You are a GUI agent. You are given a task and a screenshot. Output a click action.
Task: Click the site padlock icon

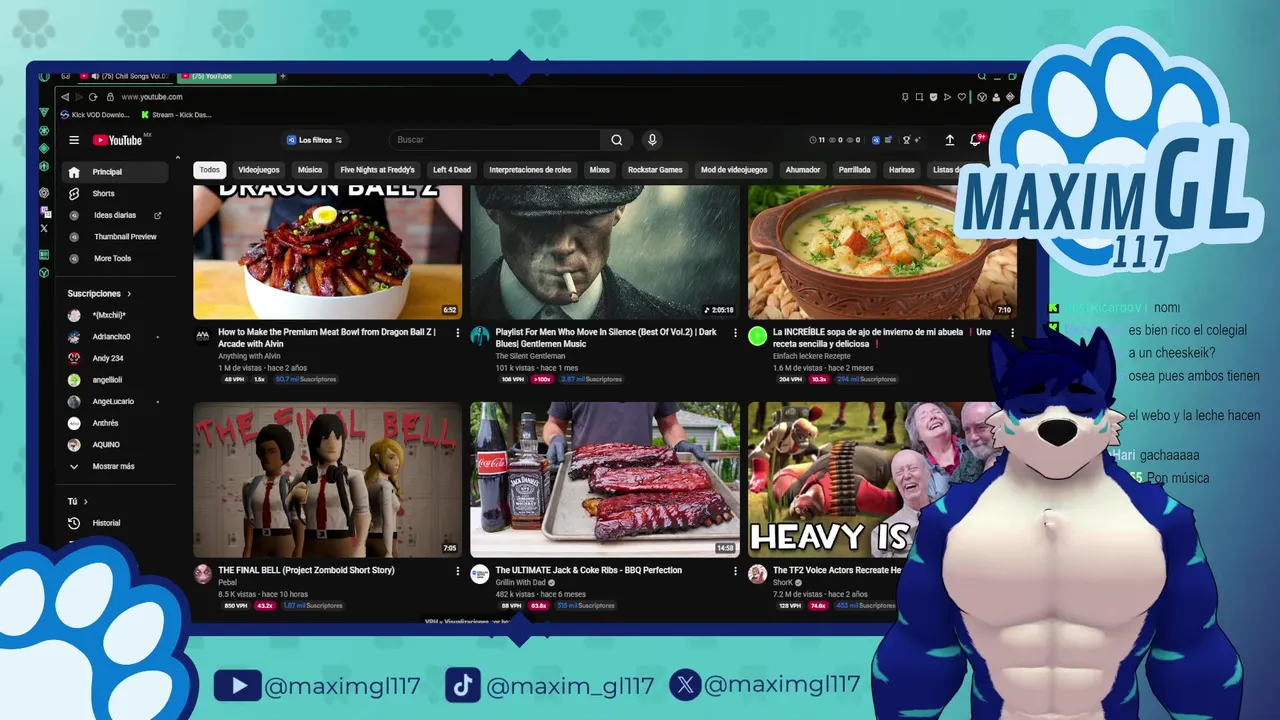(110, 97)
